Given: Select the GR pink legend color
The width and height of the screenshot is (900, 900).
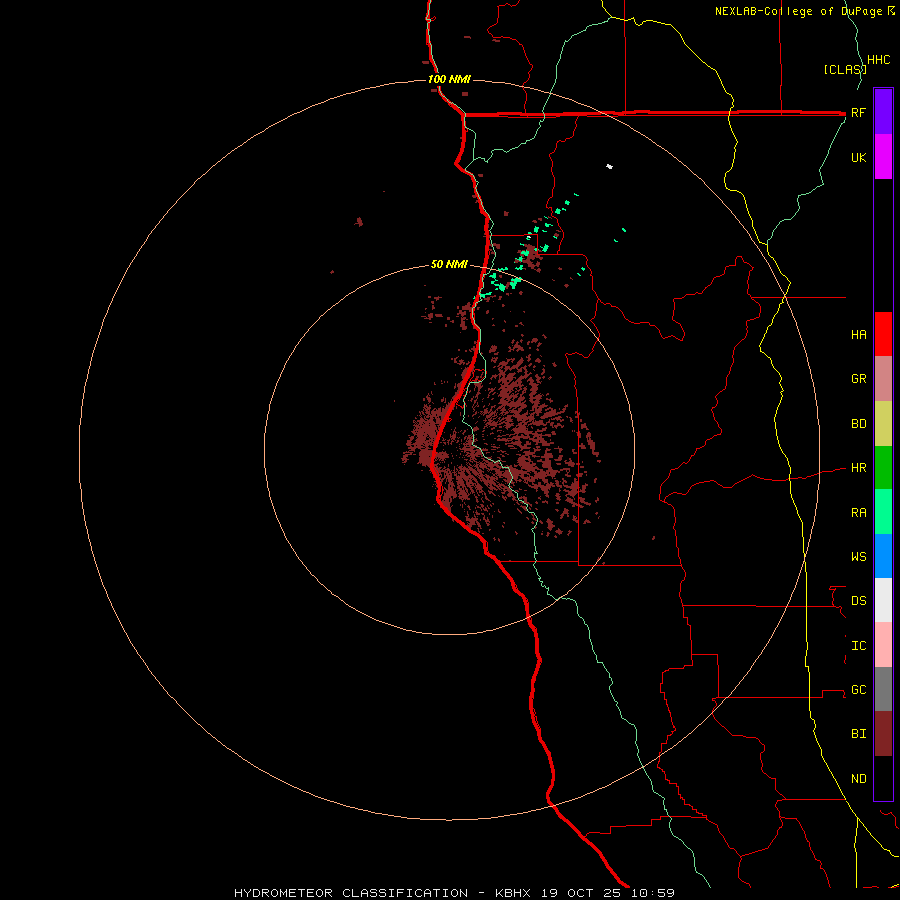Looking at the screenshot, I should 883,379.
